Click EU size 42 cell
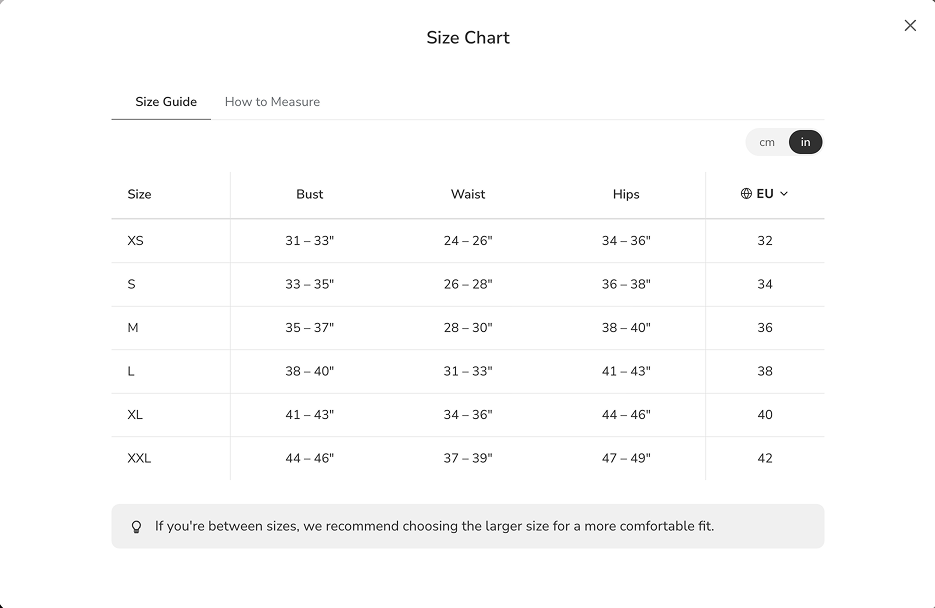 765,458
